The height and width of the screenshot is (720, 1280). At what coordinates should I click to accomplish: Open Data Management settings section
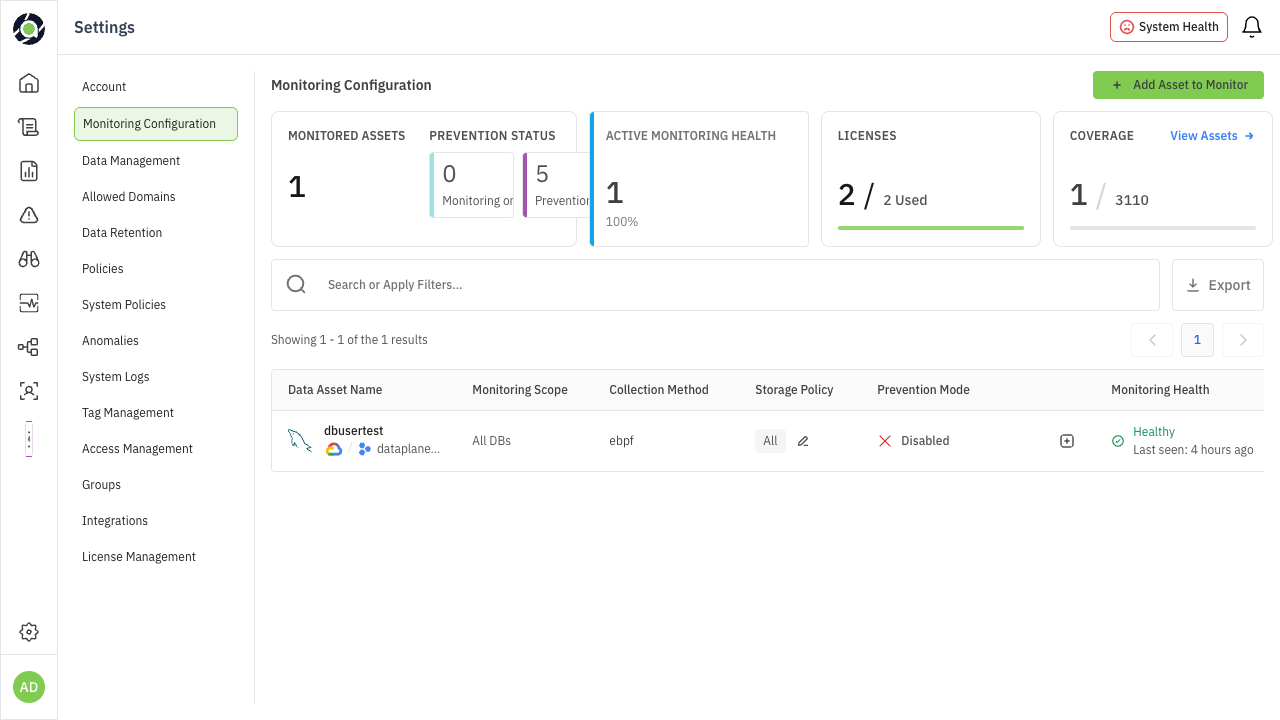pos(131,161)
